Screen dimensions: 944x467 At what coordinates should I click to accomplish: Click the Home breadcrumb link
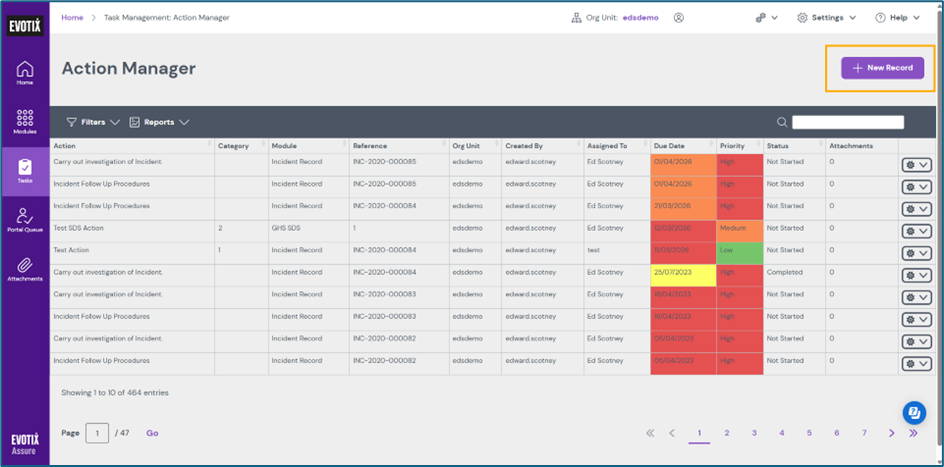pos(72,18)
